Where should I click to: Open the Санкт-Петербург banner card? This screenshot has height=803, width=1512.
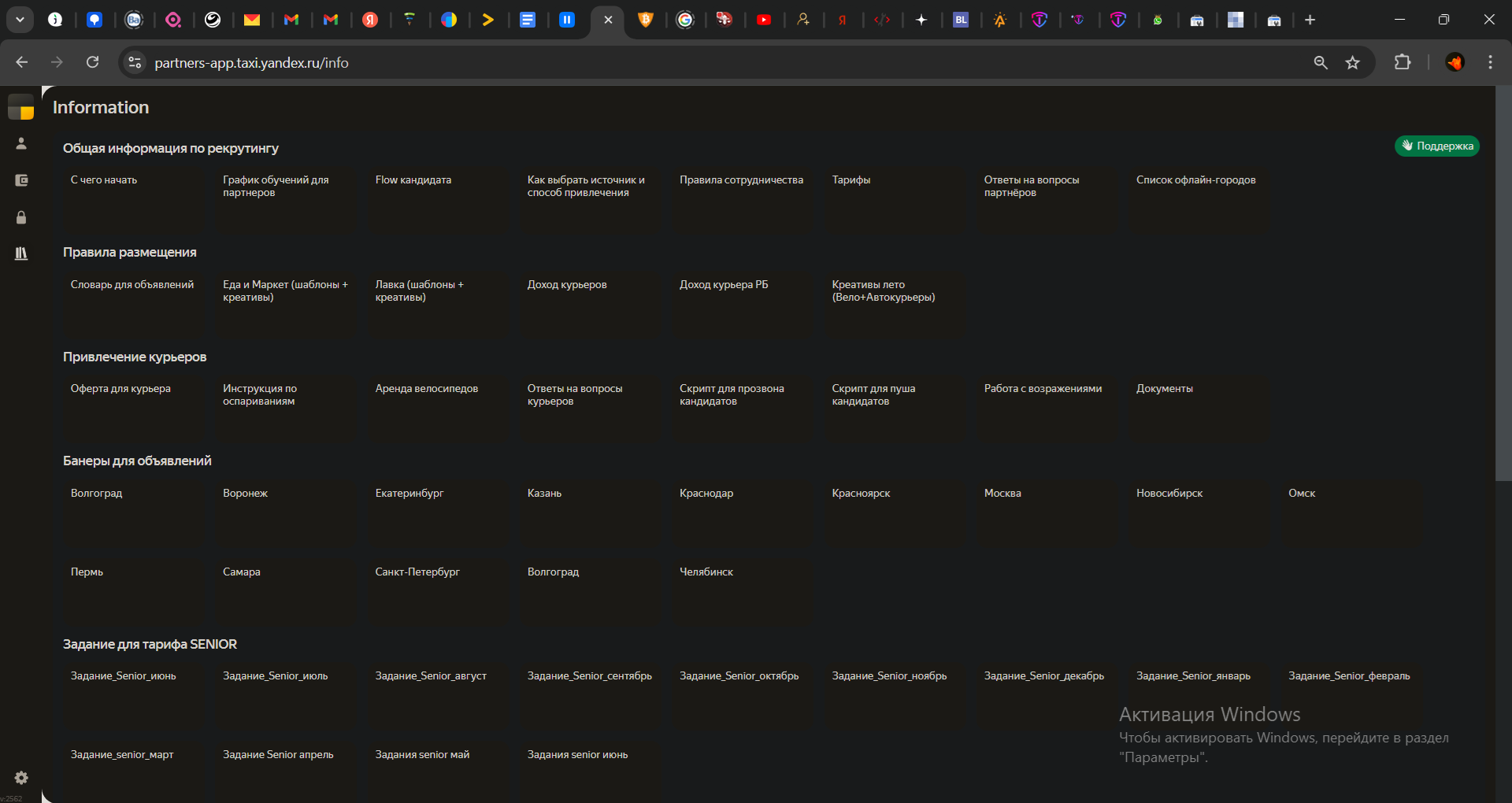(x=437, y=591)
